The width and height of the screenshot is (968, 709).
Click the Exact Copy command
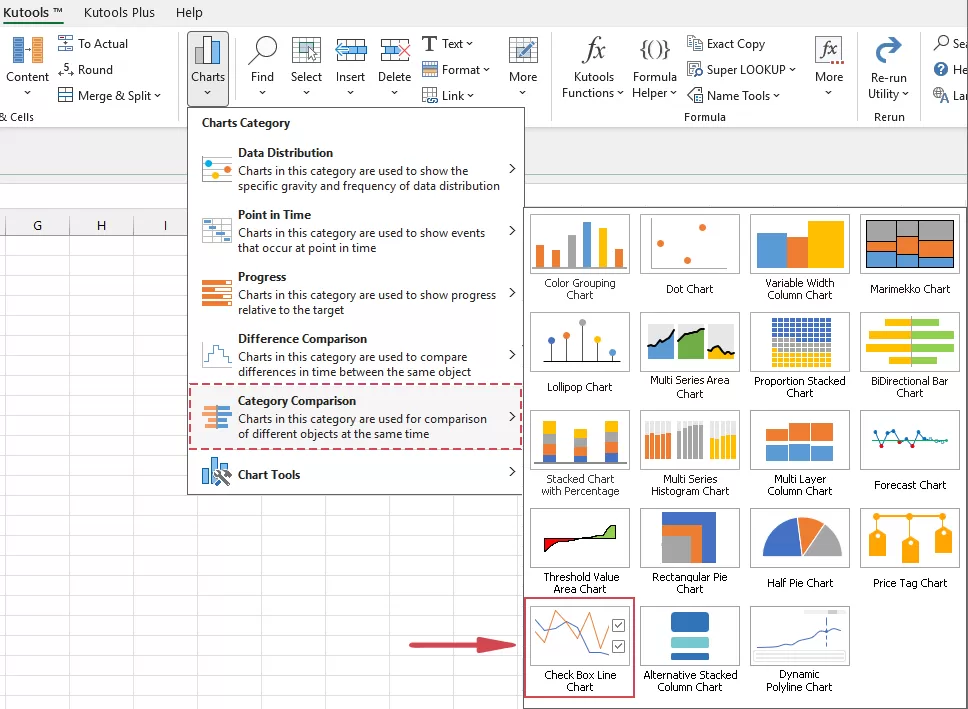click(x=726, y=44)
